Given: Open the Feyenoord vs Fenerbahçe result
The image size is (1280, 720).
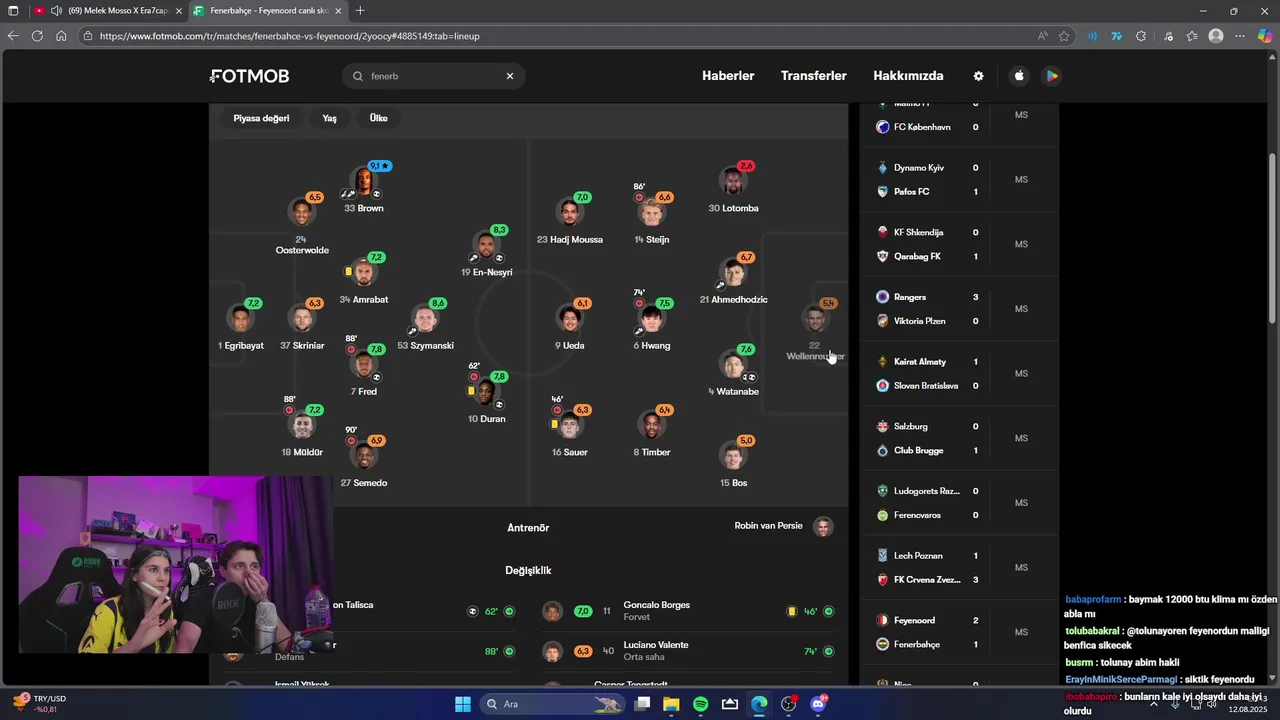Looking at the screenshot, I should click(x=958, y=632).
